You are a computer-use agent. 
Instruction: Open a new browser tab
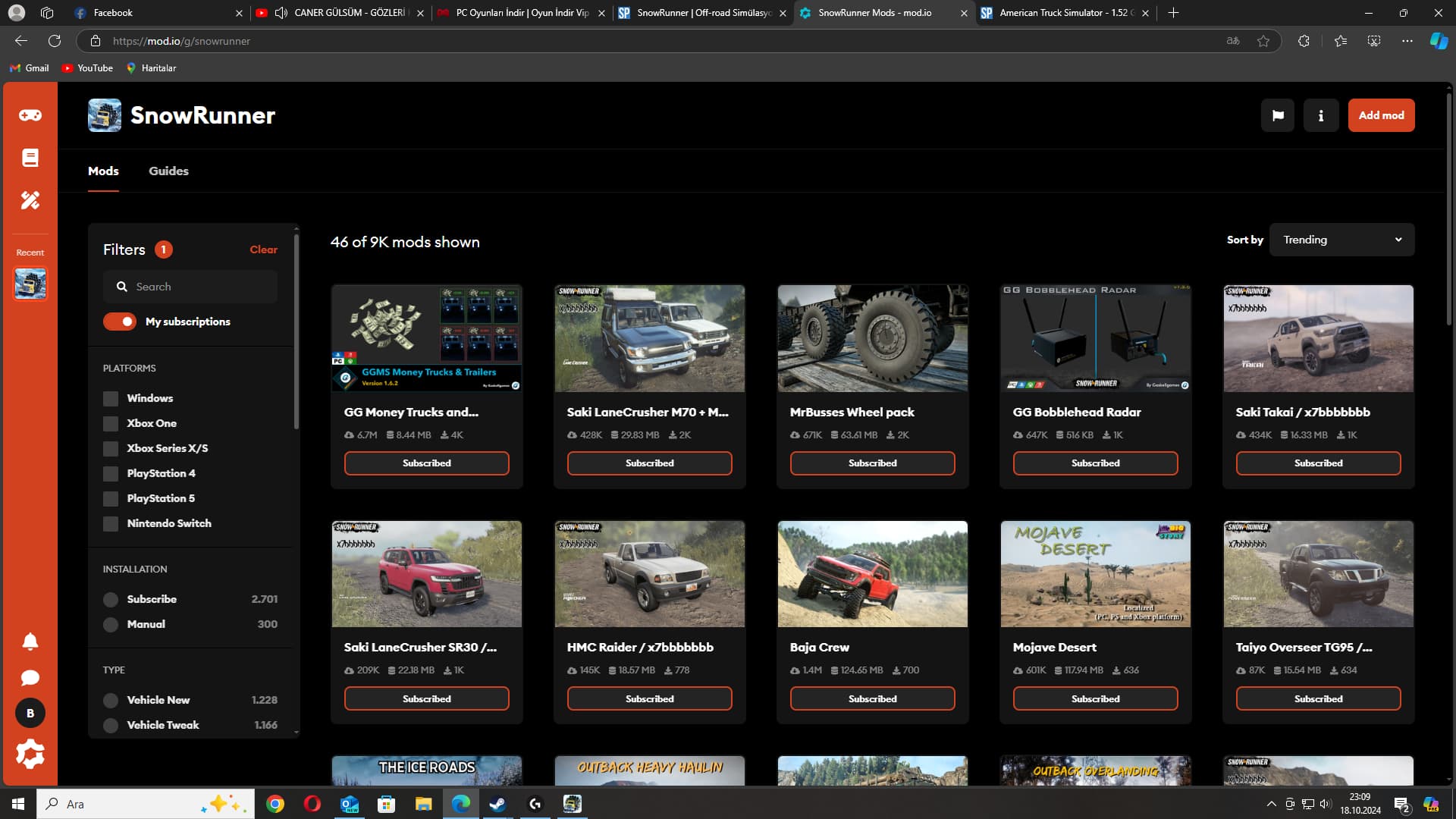coord(1173,13)
